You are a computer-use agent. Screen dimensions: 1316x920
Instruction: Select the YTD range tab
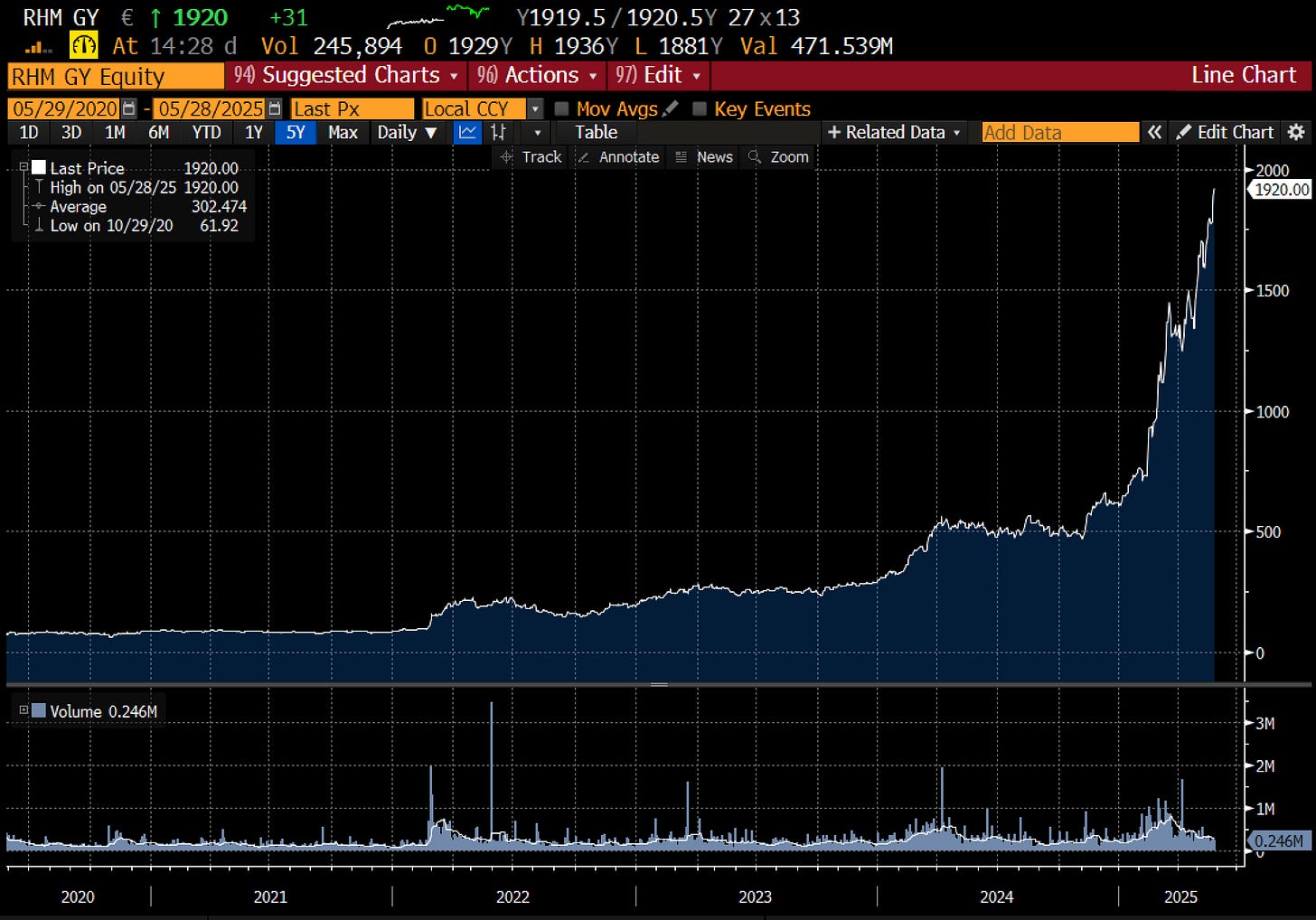[206, 132]
